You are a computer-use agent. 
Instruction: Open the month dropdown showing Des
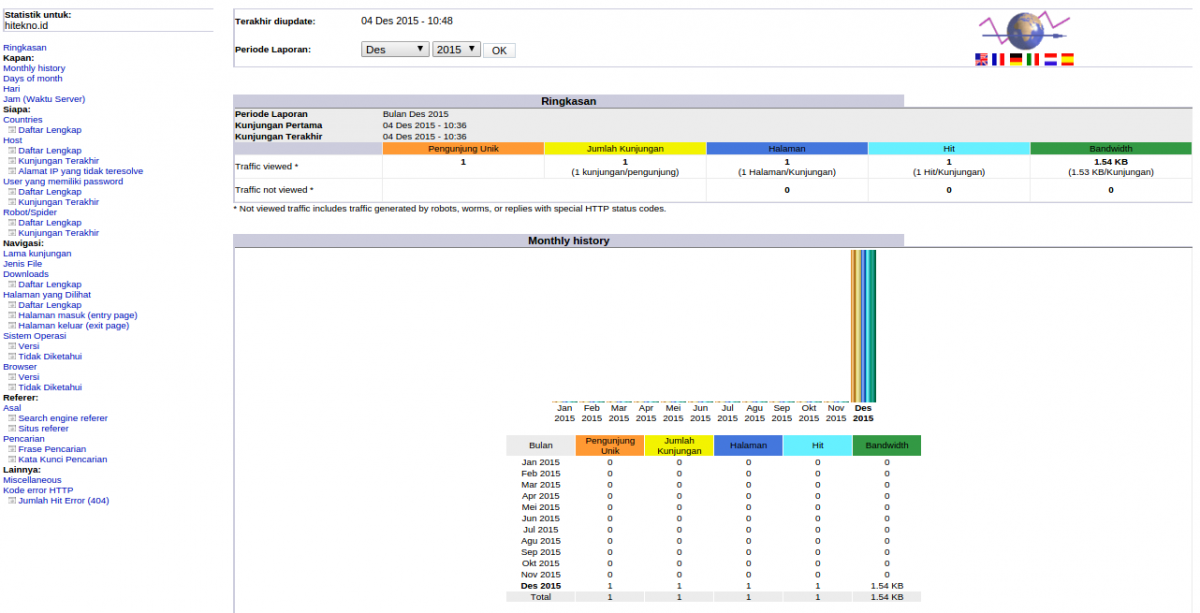(394, 48)
